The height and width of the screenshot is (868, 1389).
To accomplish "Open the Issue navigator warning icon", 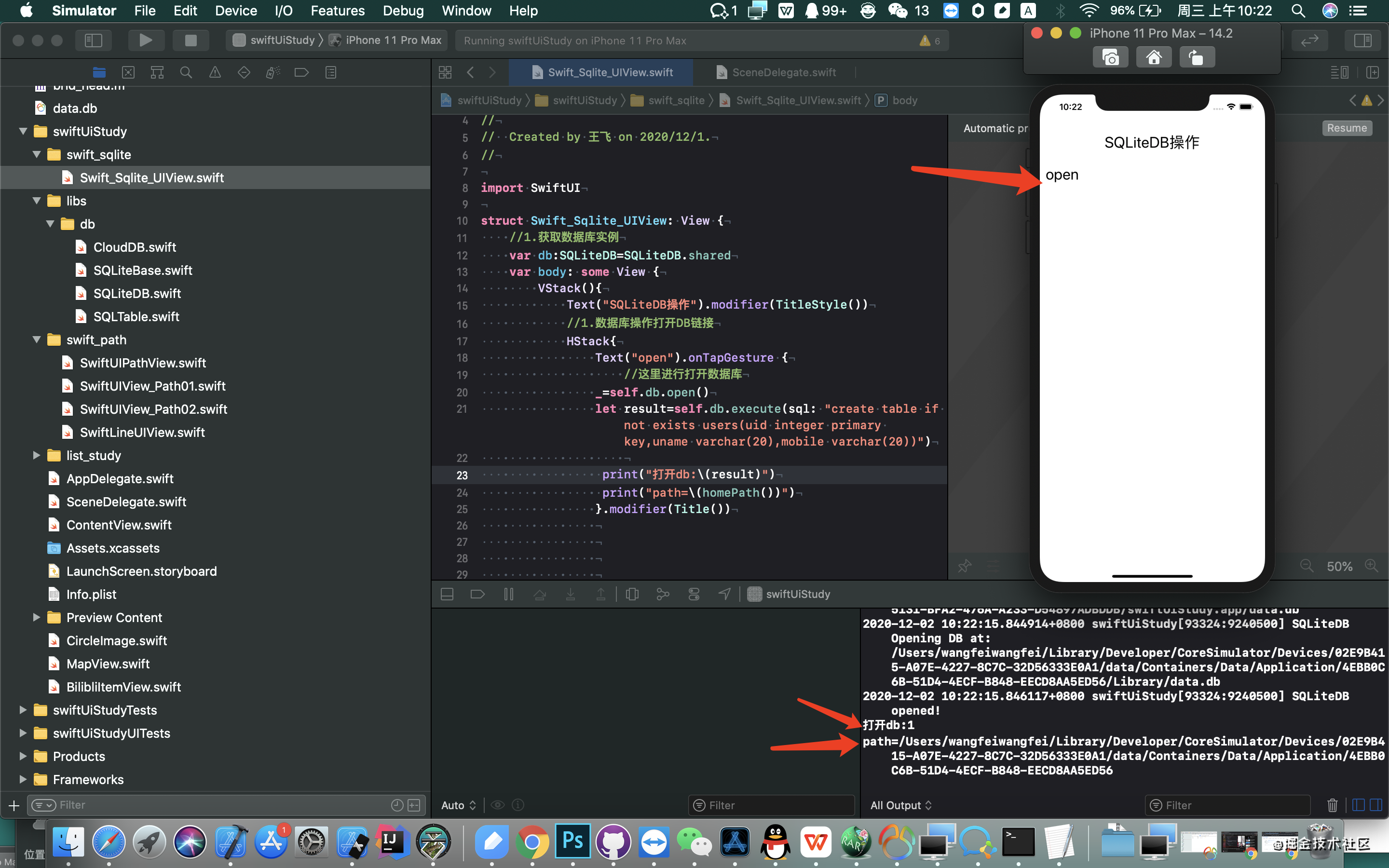I will click(215, 72).
